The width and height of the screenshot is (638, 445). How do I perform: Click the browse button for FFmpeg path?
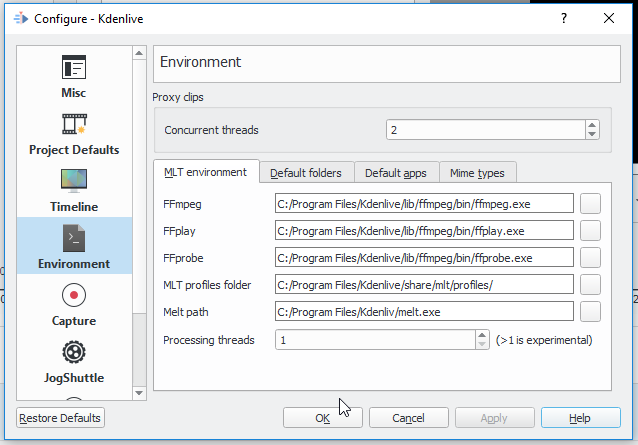[x=590, y=204]
